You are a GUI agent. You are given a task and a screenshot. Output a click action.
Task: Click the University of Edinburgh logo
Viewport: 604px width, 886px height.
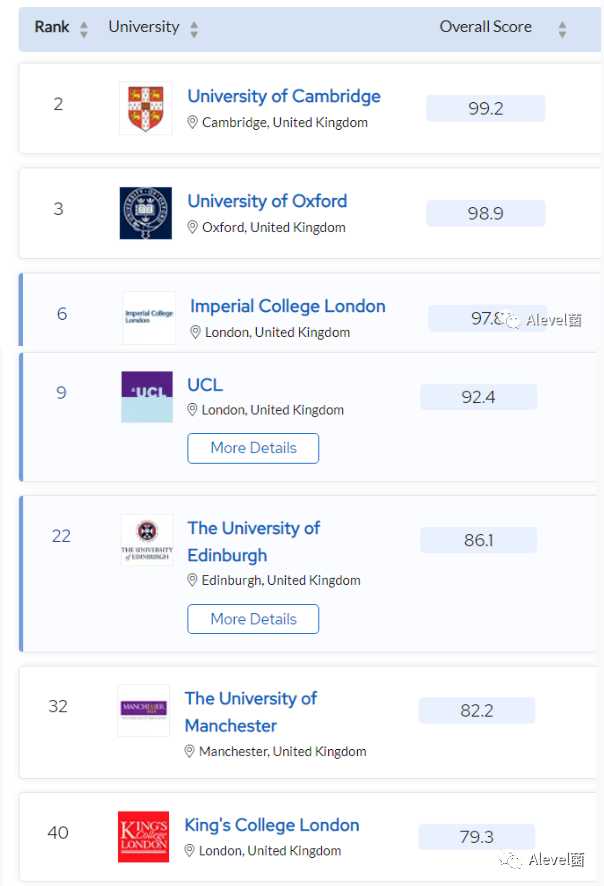[x=147, y=540]
